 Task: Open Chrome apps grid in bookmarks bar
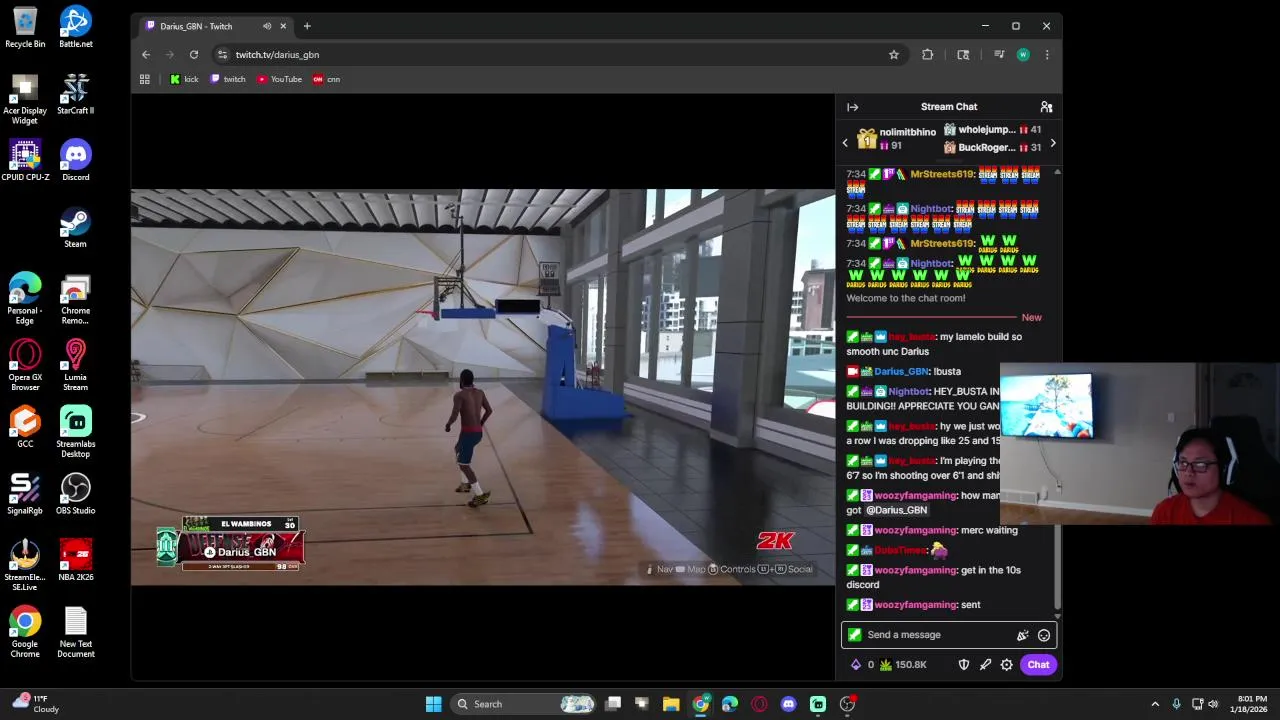(x=145, y=79)
